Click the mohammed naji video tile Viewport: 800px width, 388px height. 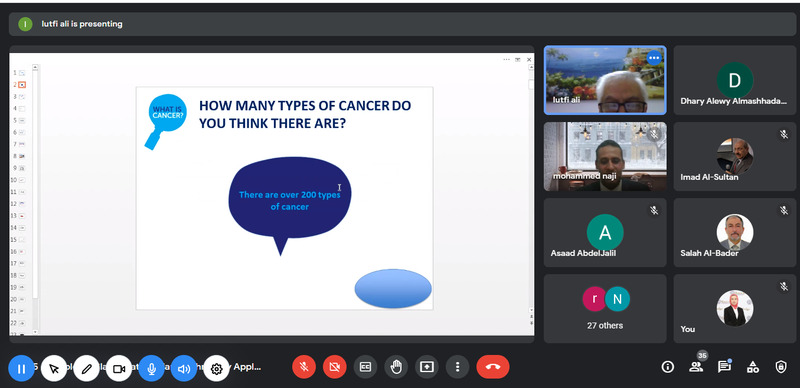(605, 156)
